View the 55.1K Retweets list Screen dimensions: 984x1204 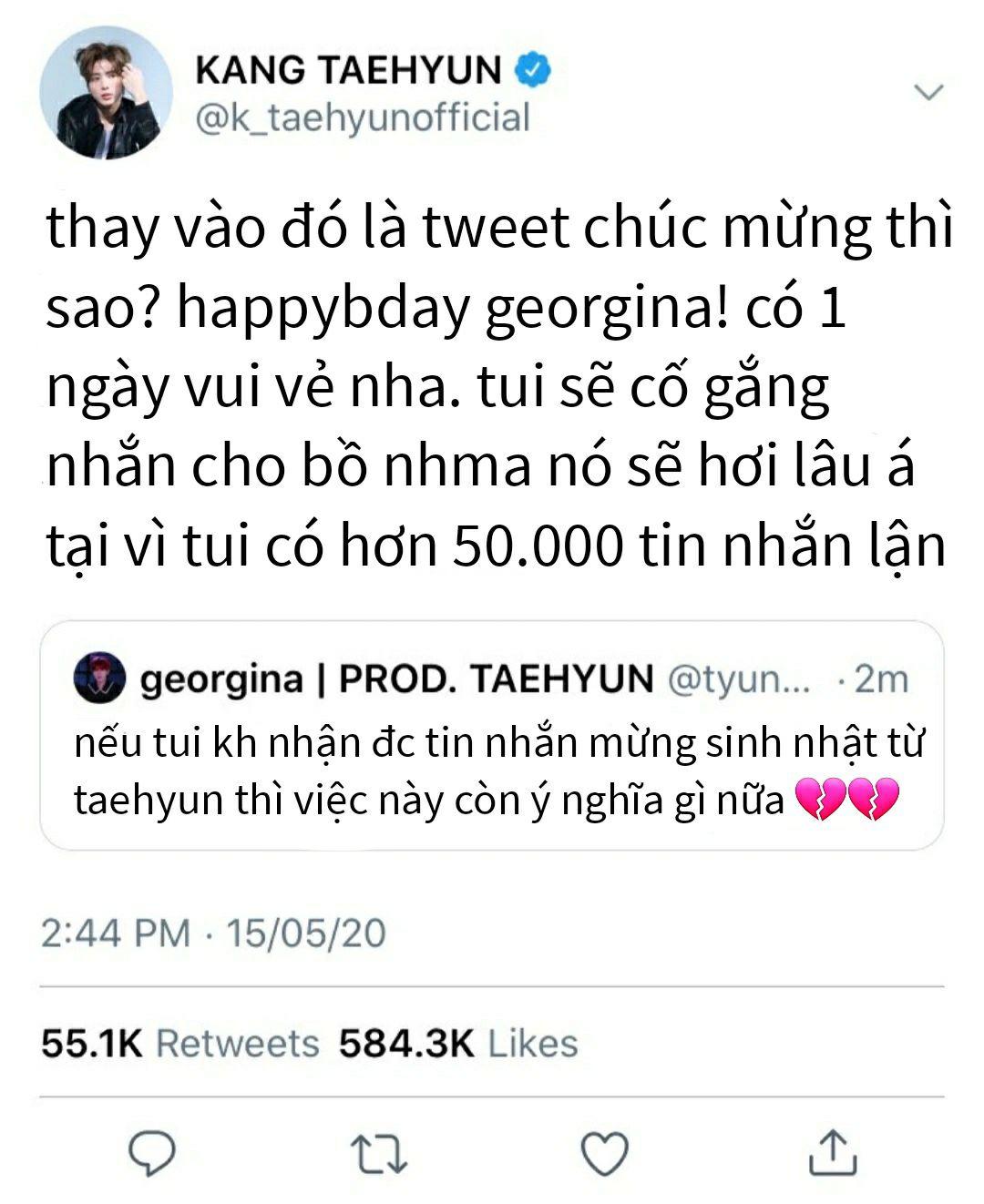point(180,1044)
